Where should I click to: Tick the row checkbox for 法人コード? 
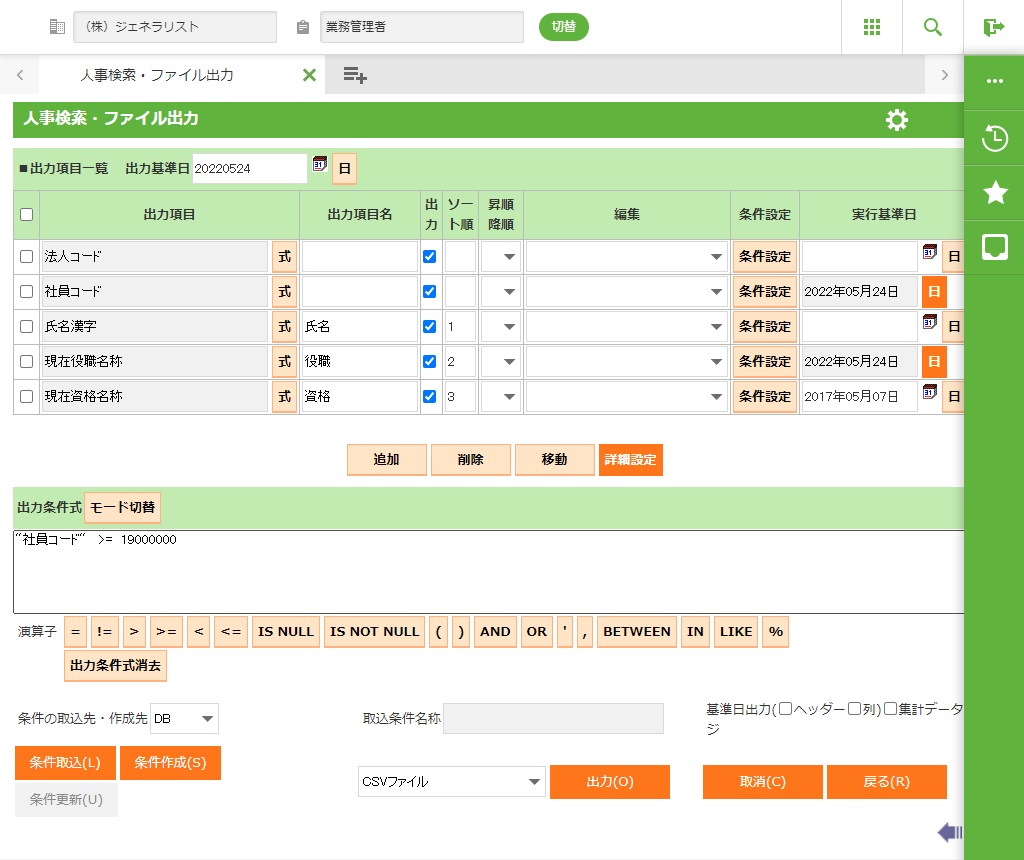click(27, 257)
